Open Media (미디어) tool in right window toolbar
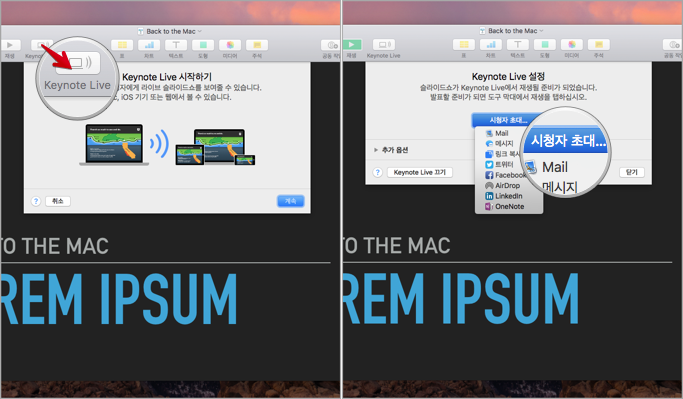 tap(572, 44)
